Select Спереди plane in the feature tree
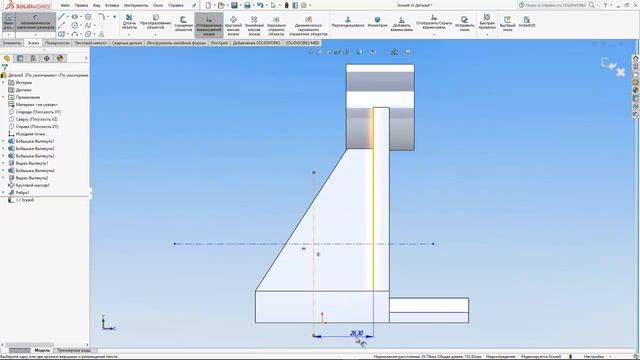Viewport: 640px width, 360px height. point(35,112)
